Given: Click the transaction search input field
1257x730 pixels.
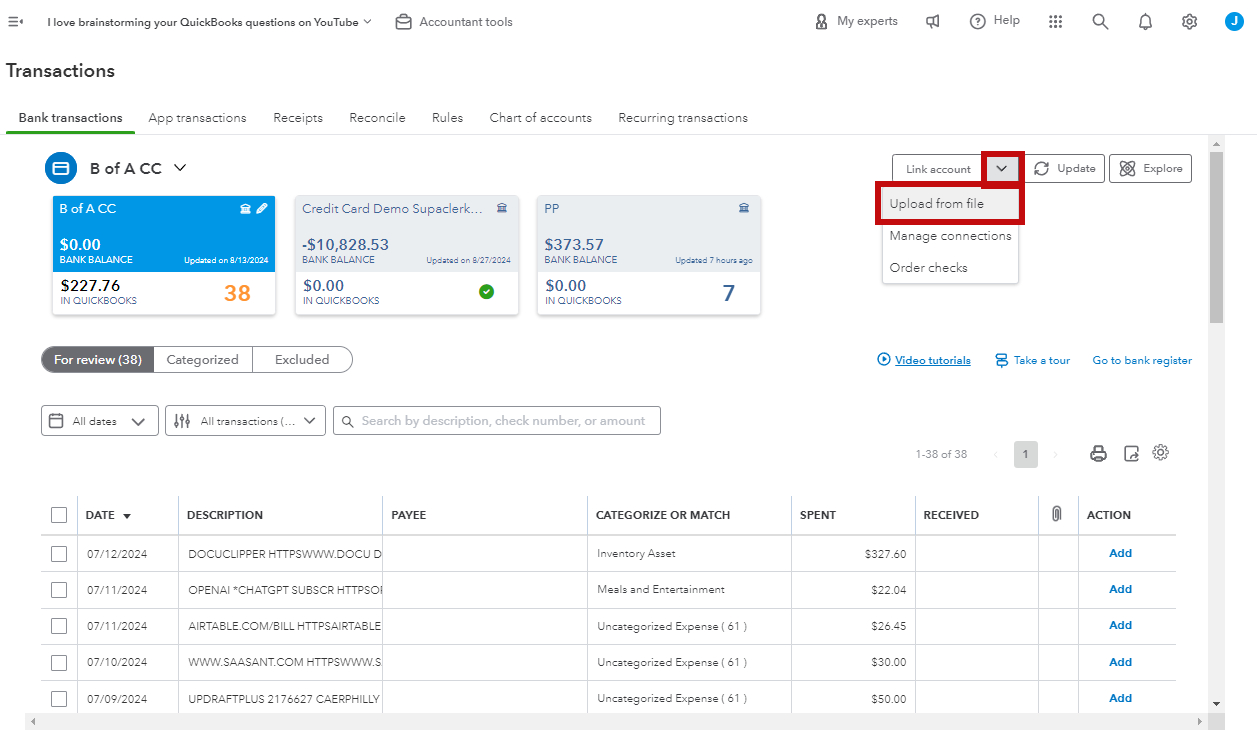Looking at the screenshot, I should 497,421.
